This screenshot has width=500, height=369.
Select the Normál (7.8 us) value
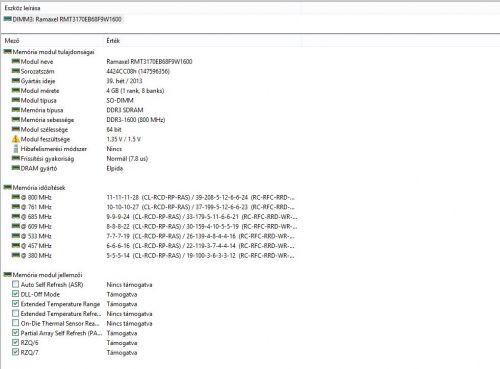(127, 159)
